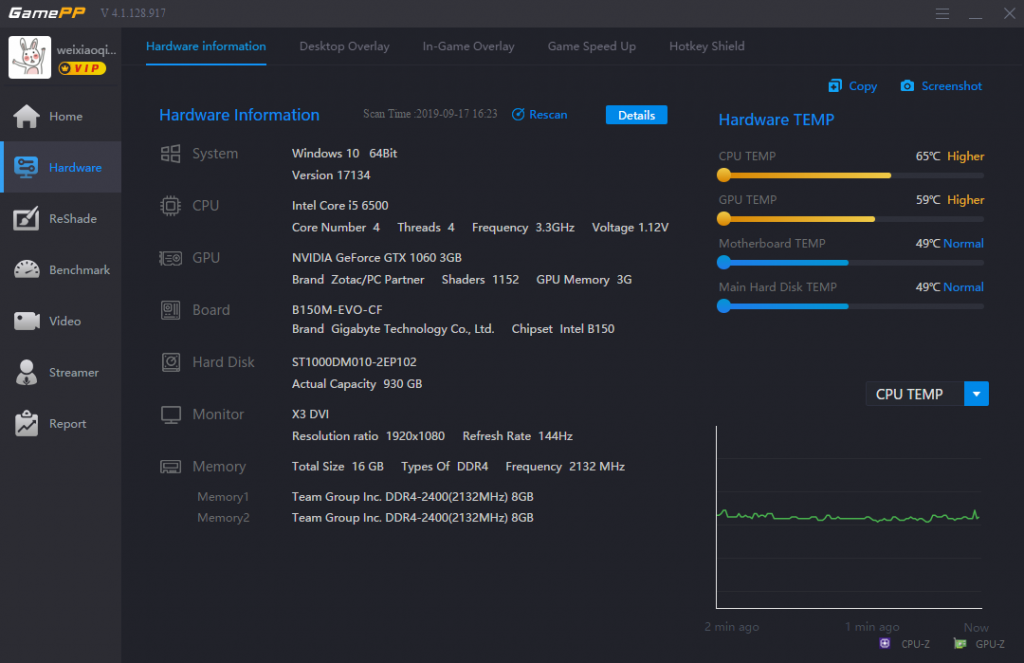This screenshot has width=1024, height=663.
Task: Select the Hardware sidebar icon
Action: coord(26,167)
